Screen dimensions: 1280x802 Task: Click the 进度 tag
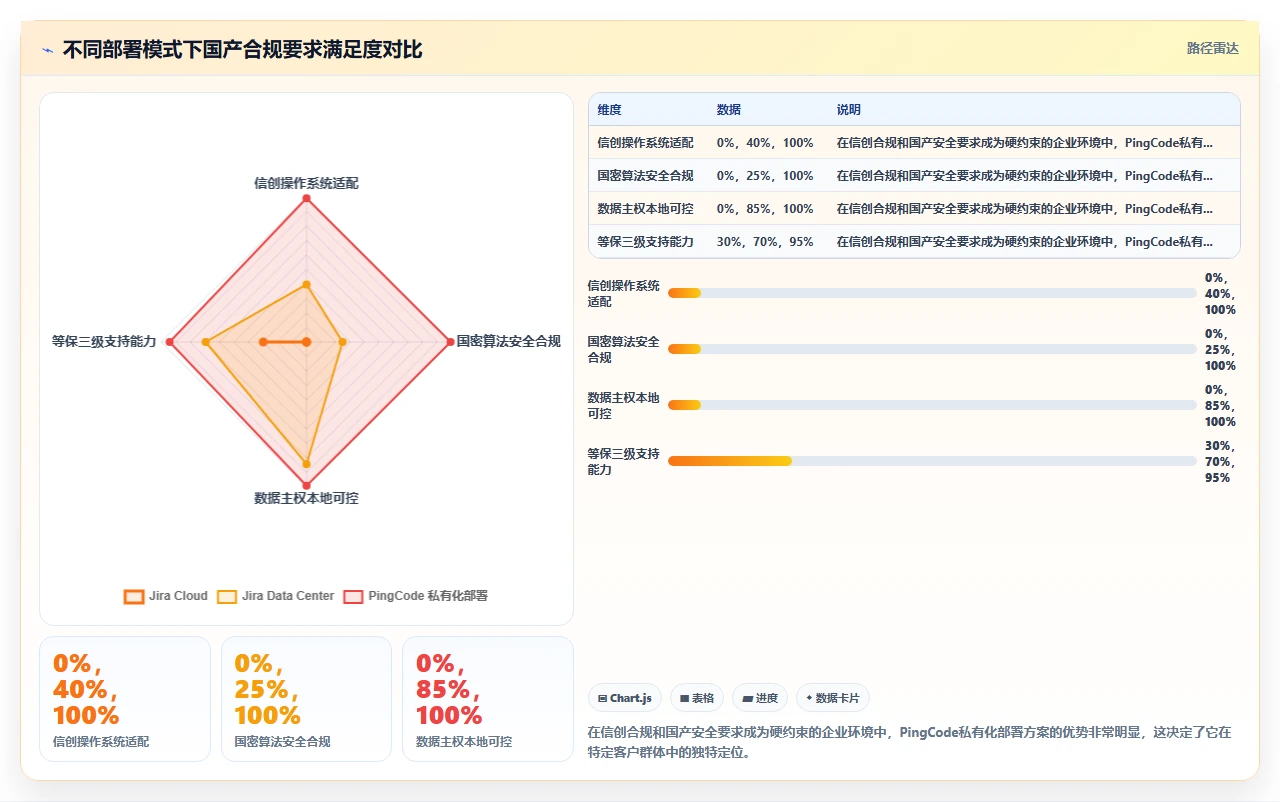[760, 698]
